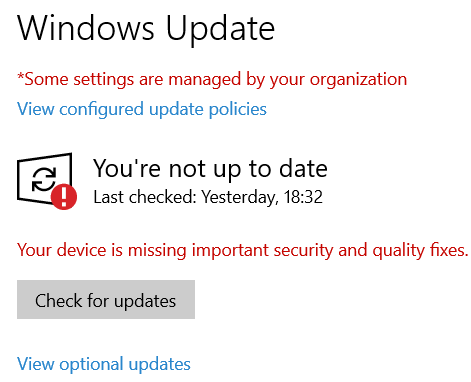
Task: Open View configured update policies link
Action: click(x=142, y=109)
